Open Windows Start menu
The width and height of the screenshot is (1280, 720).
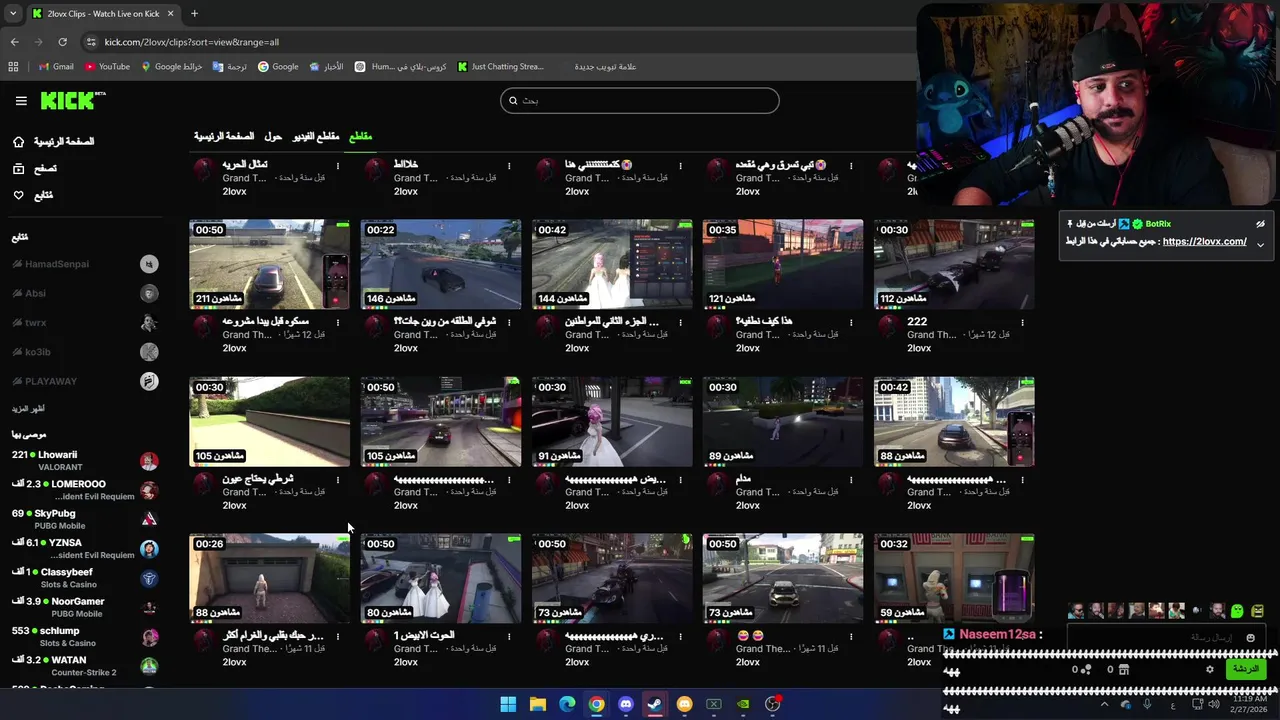tap(508, 704)
